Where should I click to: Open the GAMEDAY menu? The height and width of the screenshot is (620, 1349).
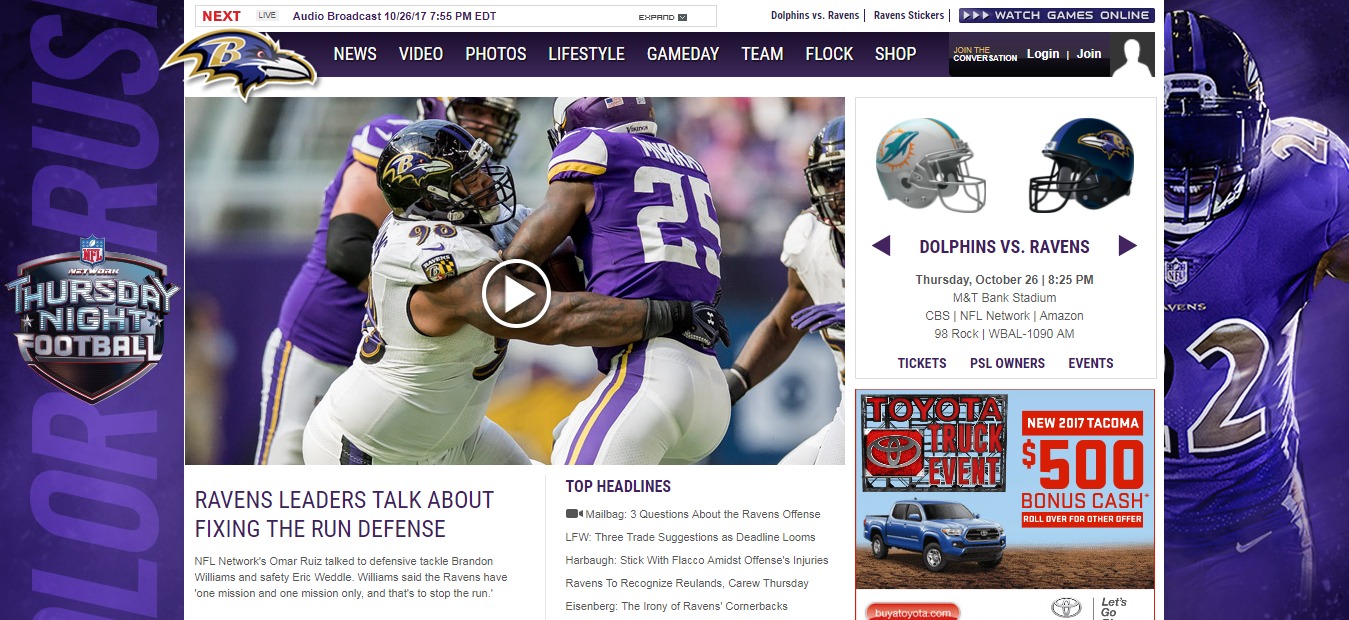point(683,54)
